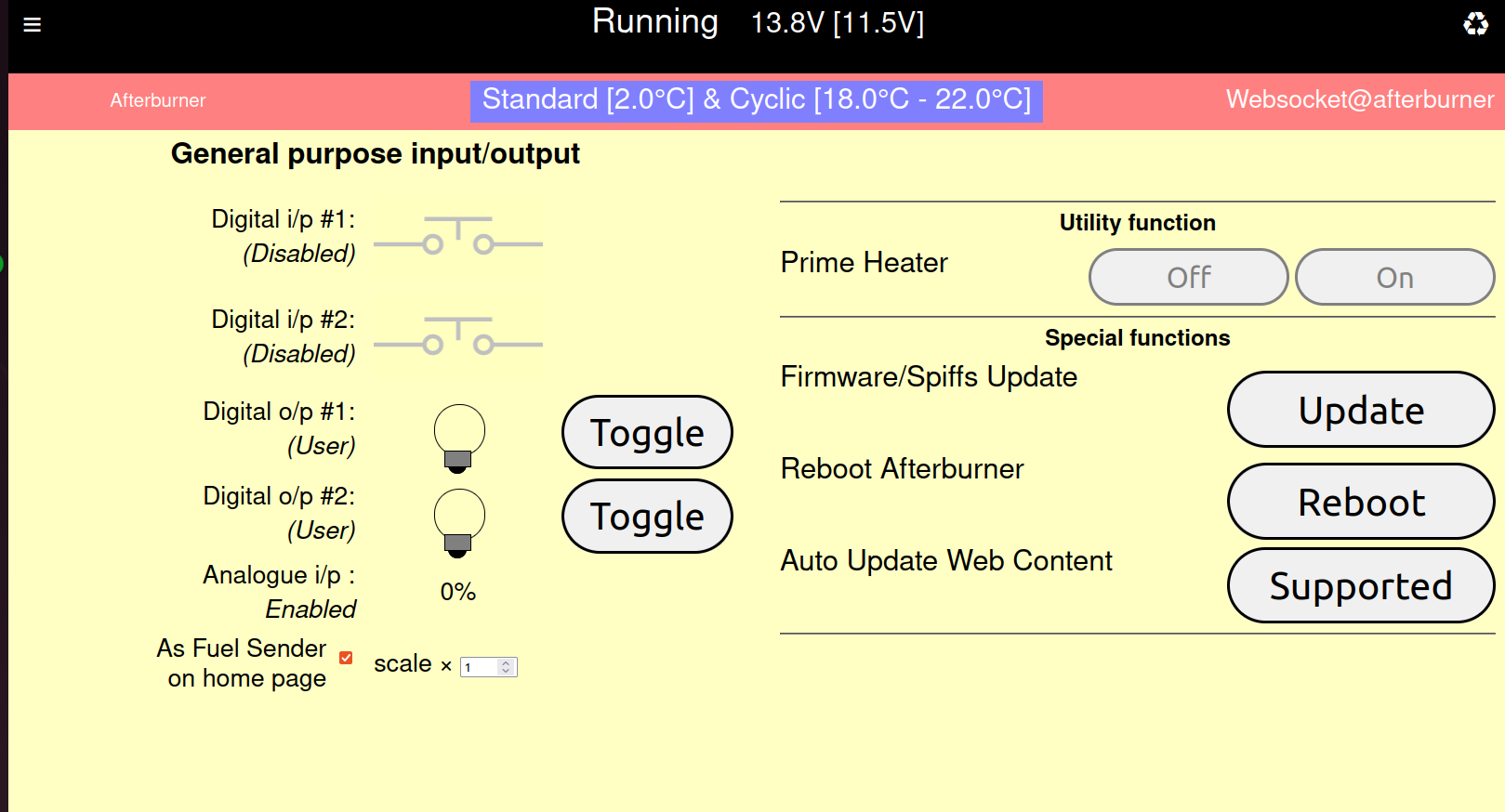Toggle Digital output #1

point(647,433)
